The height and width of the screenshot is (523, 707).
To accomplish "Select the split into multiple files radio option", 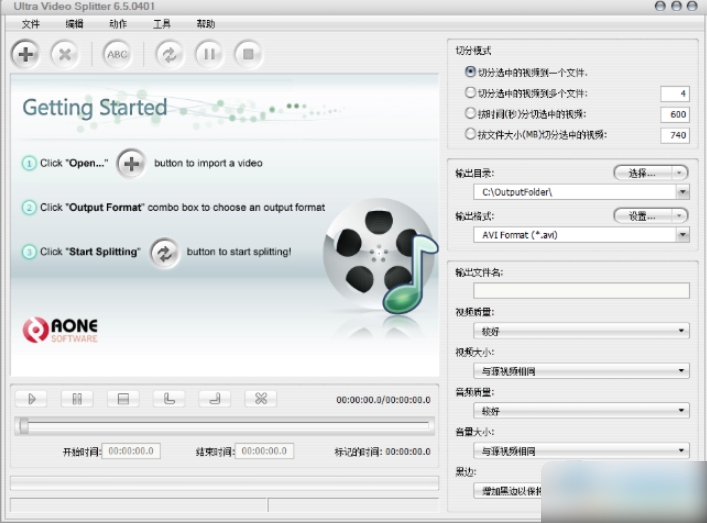I will pyautogui.click(x=471, y=93).
